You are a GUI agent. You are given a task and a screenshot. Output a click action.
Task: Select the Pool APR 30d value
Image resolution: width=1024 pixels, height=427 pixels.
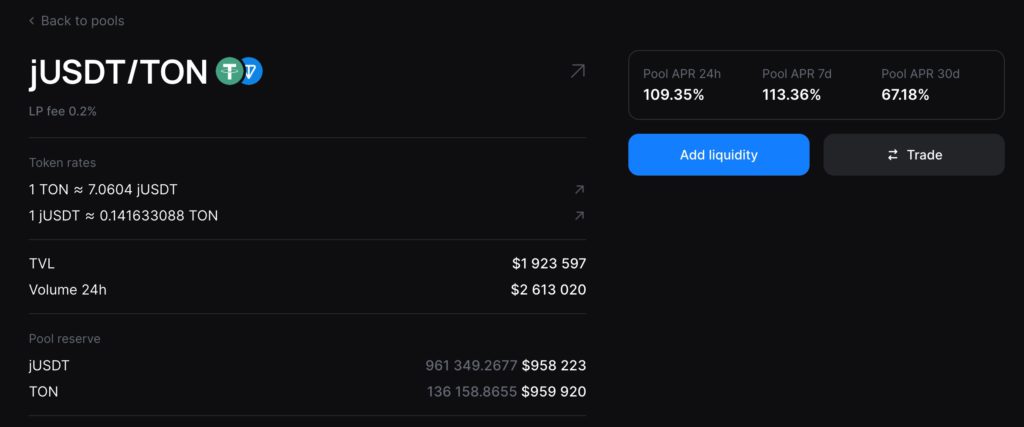click(x=905, y=95)
